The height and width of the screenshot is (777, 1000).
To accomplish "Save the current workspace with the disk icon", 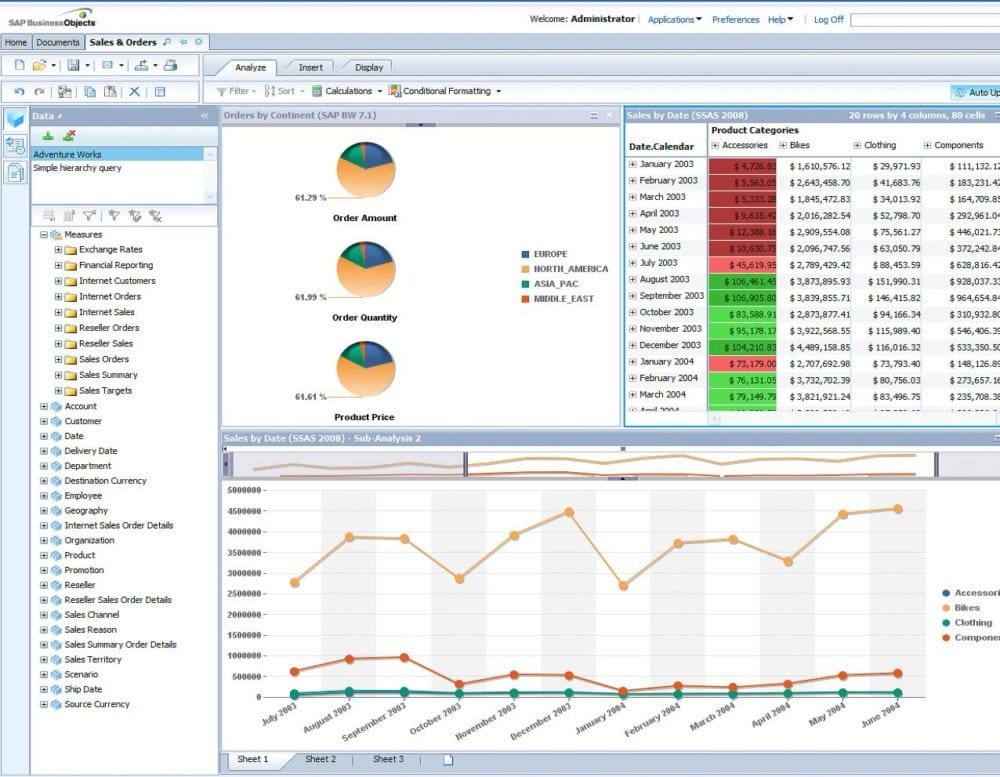I will (x=74, y=67).
